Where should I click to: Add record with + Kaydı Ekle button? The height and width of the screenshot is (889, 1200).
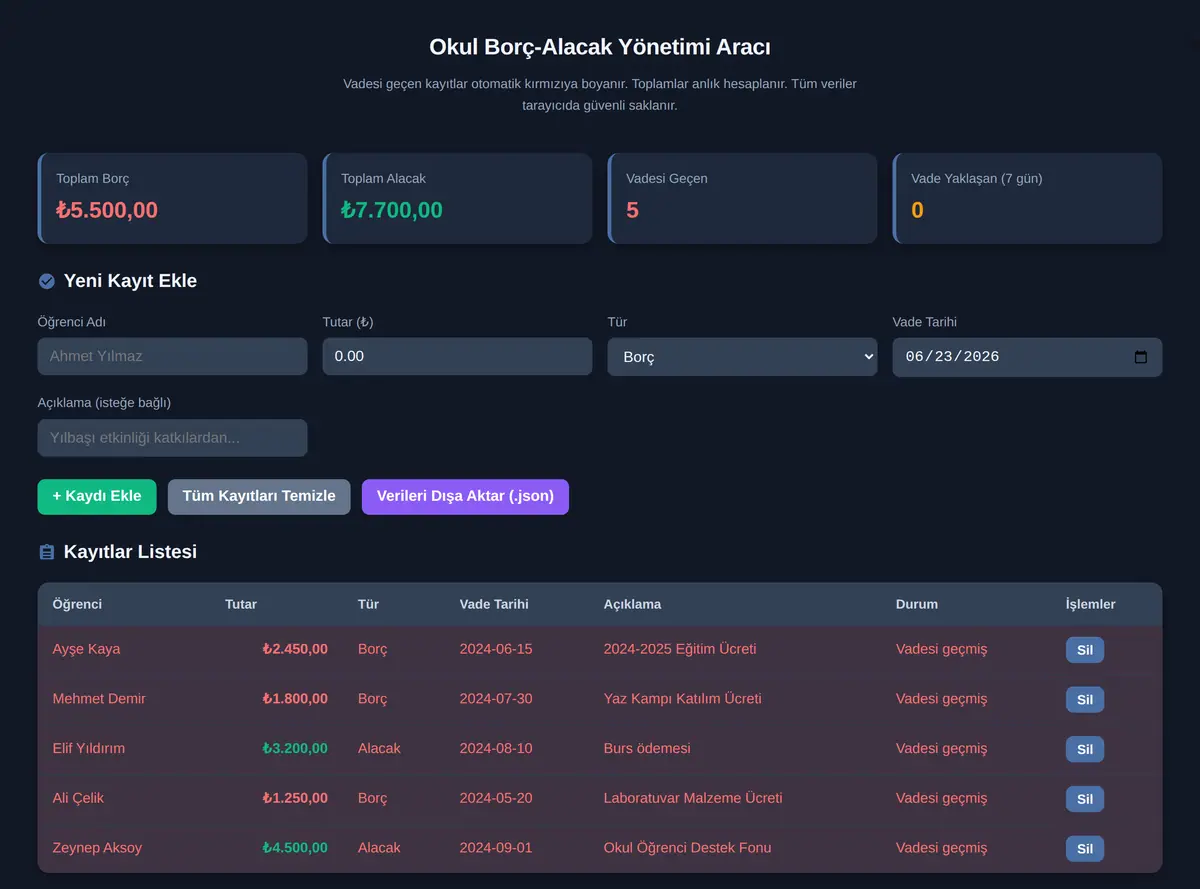(97, 497)
